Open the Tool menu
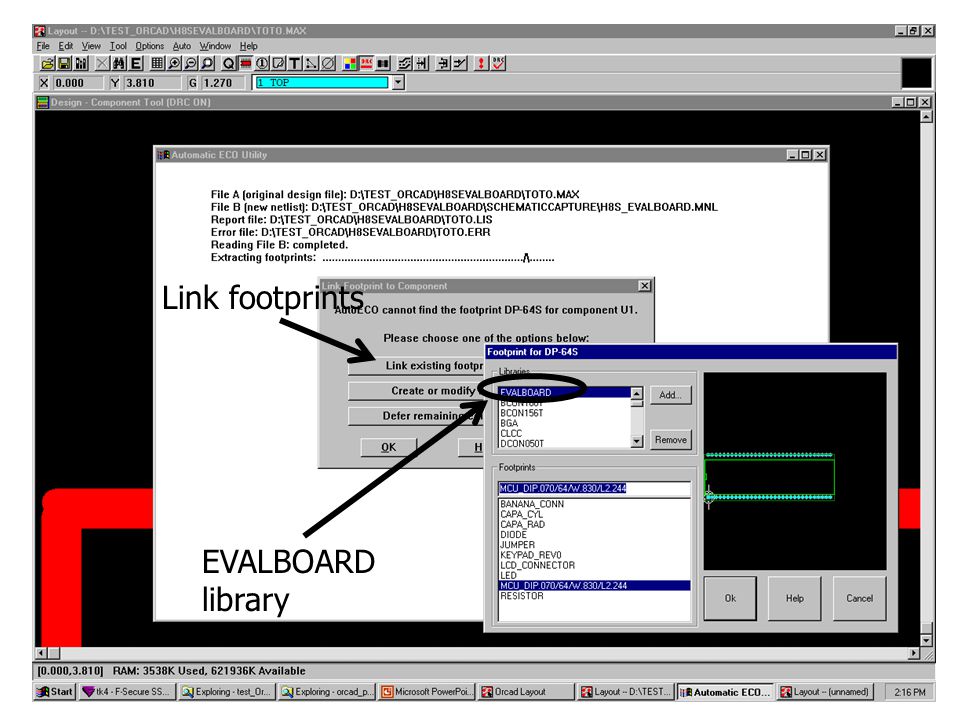The height and width of the screenshot is (720, 960). pyautogui.click(x=118, y=46)
